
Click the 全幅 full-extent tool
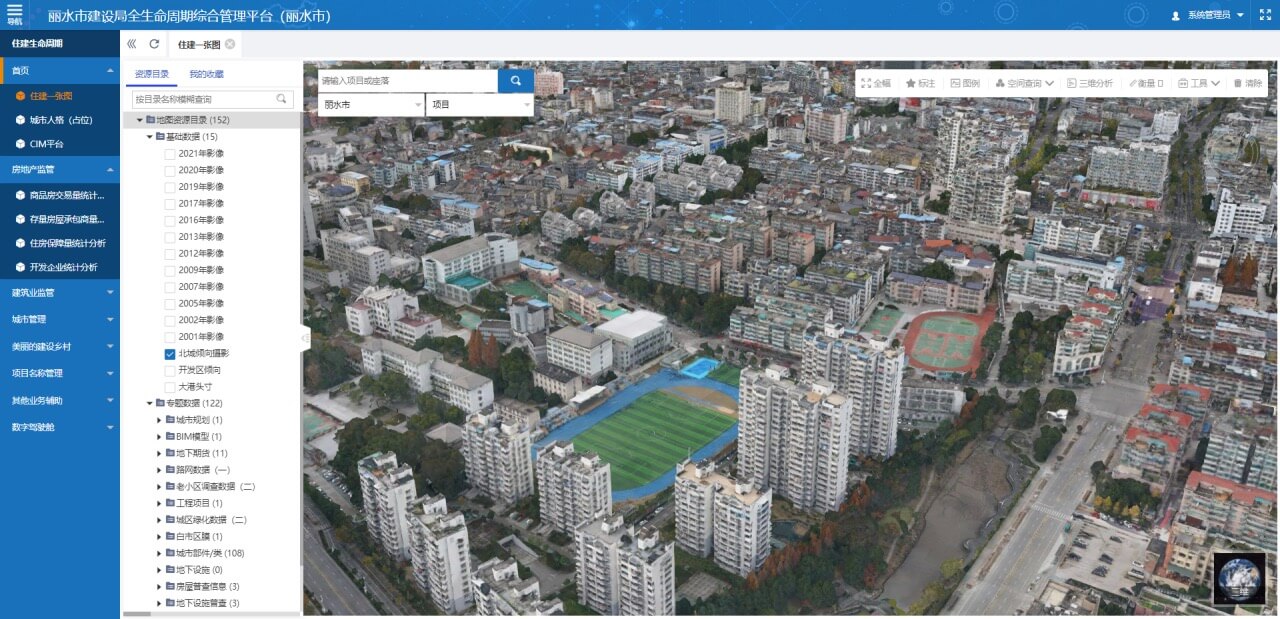[875, 83]
